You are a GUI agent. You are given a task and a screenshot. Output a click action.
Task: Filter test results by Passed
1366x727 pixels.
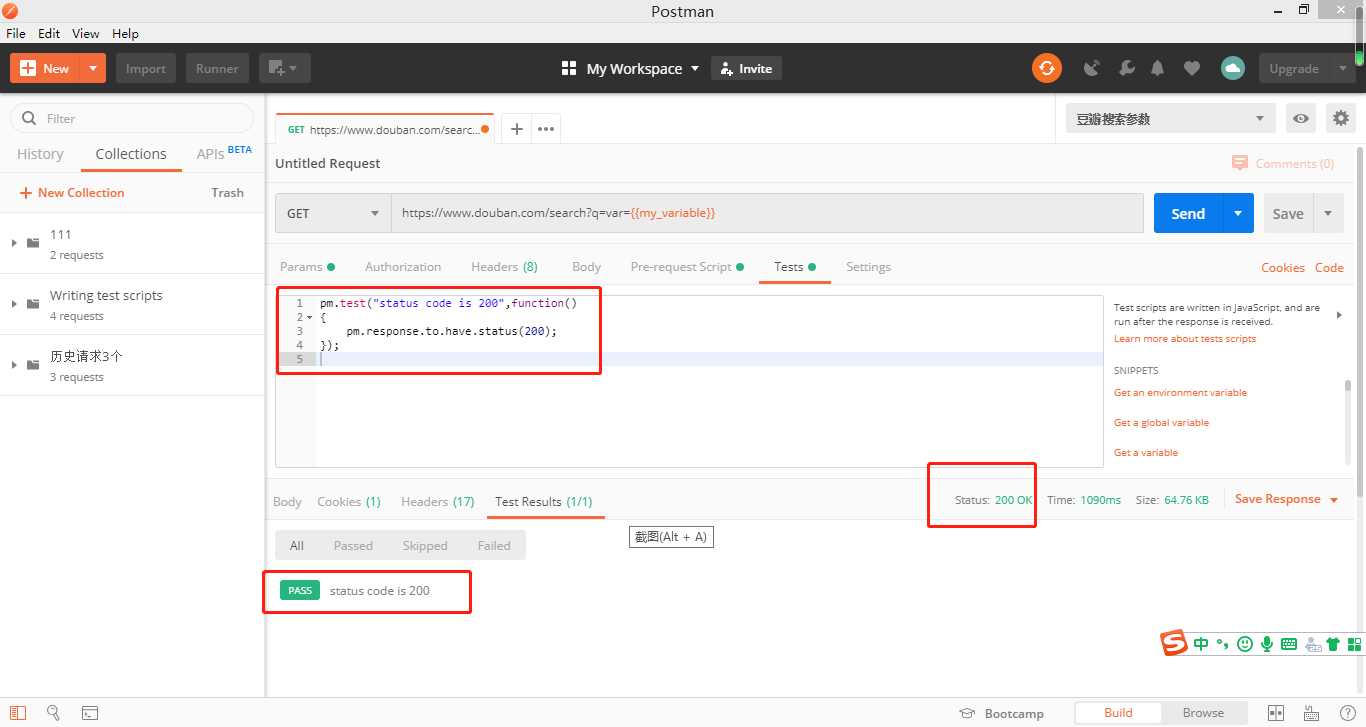coord(353,545)
